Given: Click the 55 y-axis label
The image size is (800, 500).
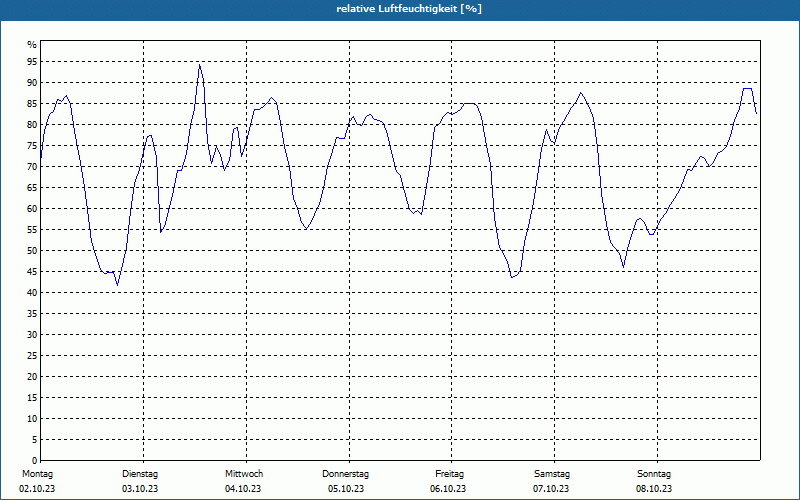Looking at the screenshot, I should point(32,230).
